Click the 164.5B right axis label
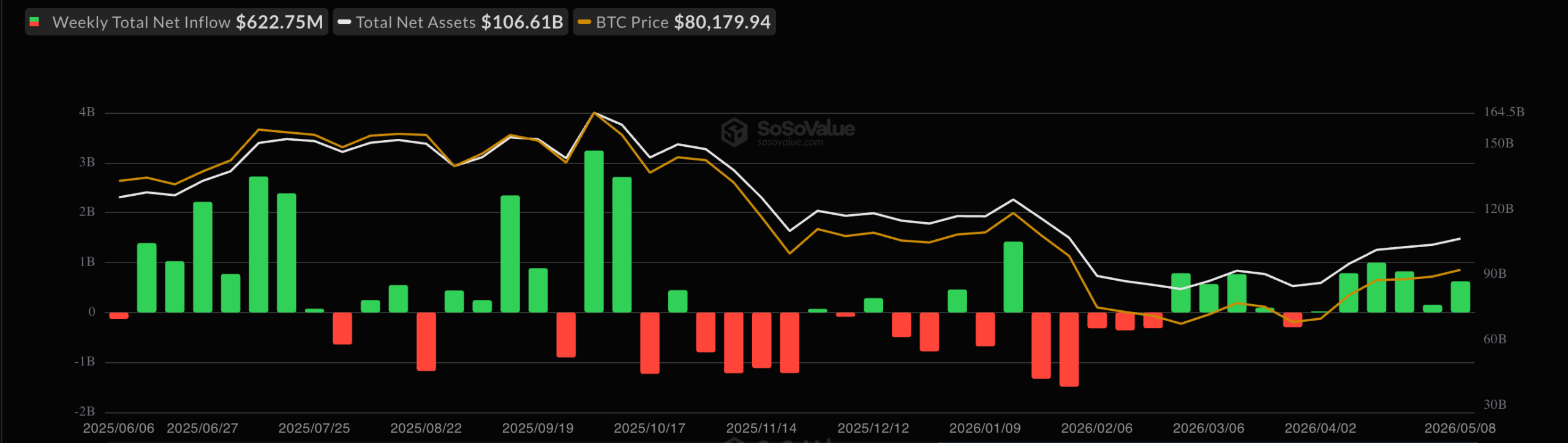 (1504, 112)
